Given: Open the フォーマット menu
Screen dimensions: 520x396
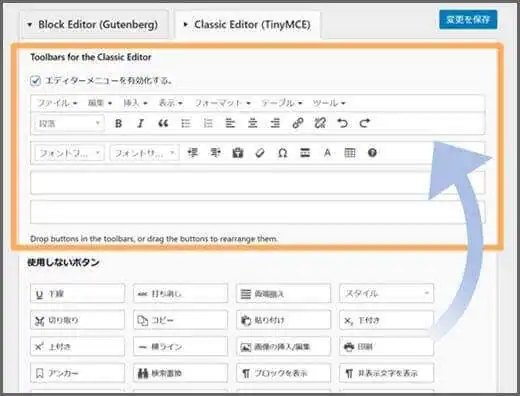Looking at the screenshot, I should (x=222, y=103).
